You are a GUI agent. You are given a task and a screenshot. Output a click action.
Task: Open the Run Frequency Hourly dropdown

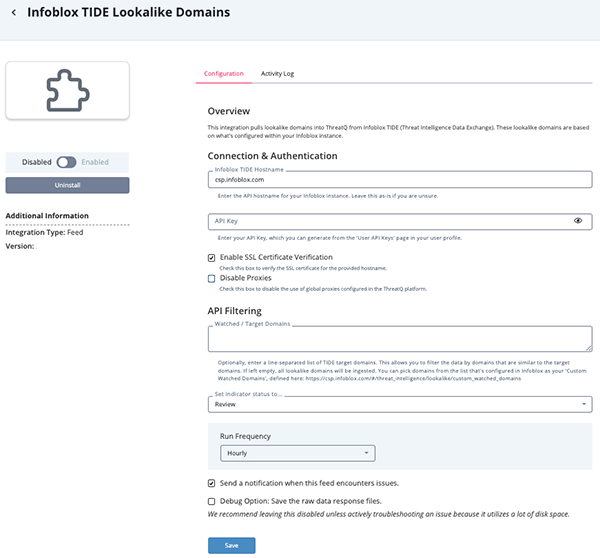click(298, 453)
